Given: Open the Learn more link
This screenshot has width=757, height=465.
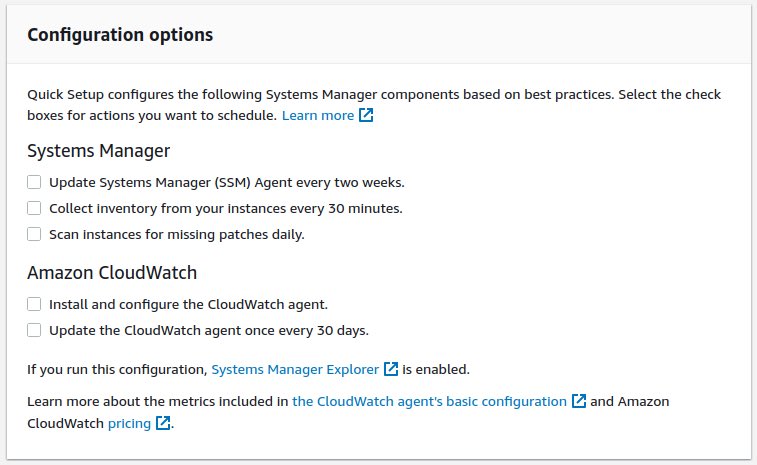Looking at the screenshot, I should tap(317, 116).
